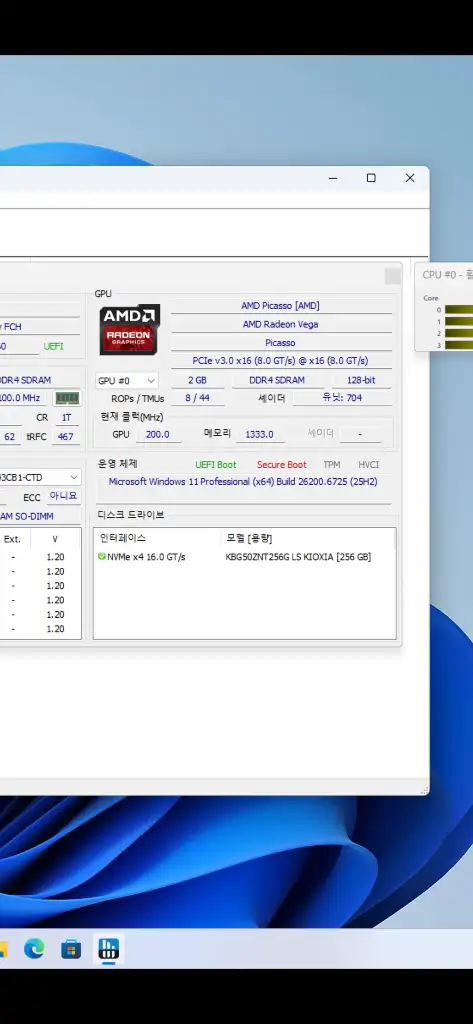This screenshot has width=473, height=1024.
Task: Click the PCIe v3.0 x16 bus info field
Action: (x=280, y=360)
